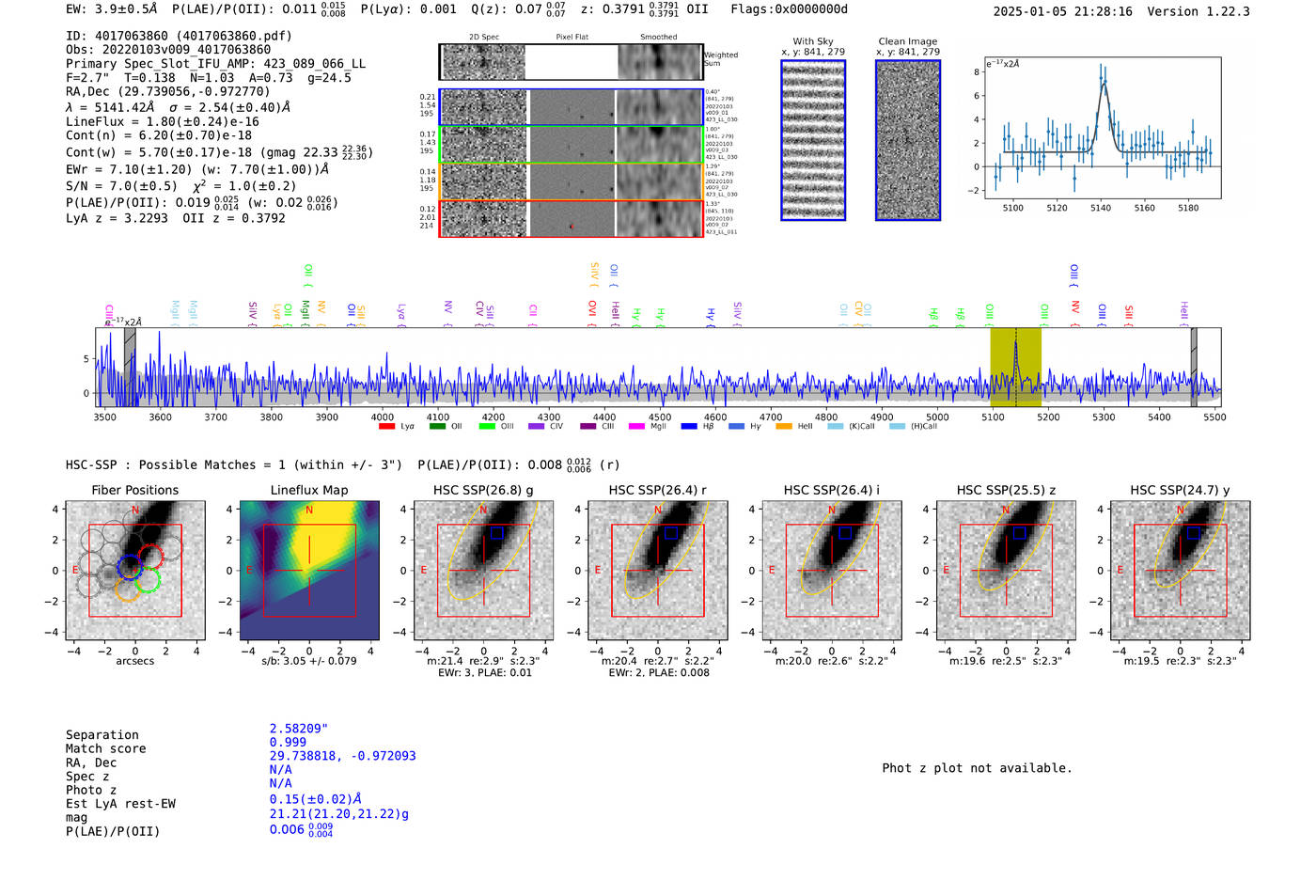
Task: Click the Est LyA rest-EW value 0.15(±0.02)Å
Action: pos(316,799)
